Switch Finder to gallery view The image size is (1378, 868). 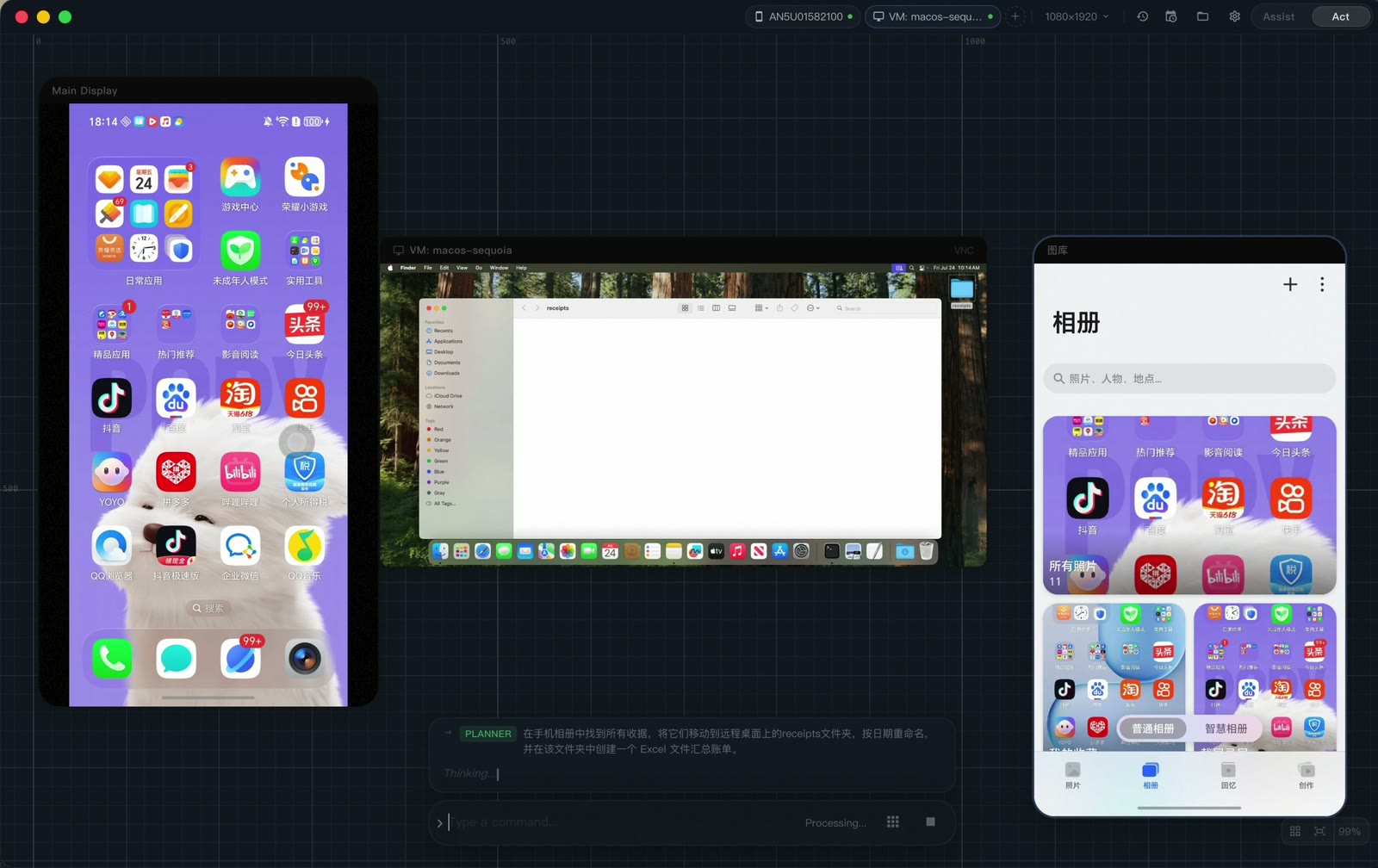click(732, 307)
